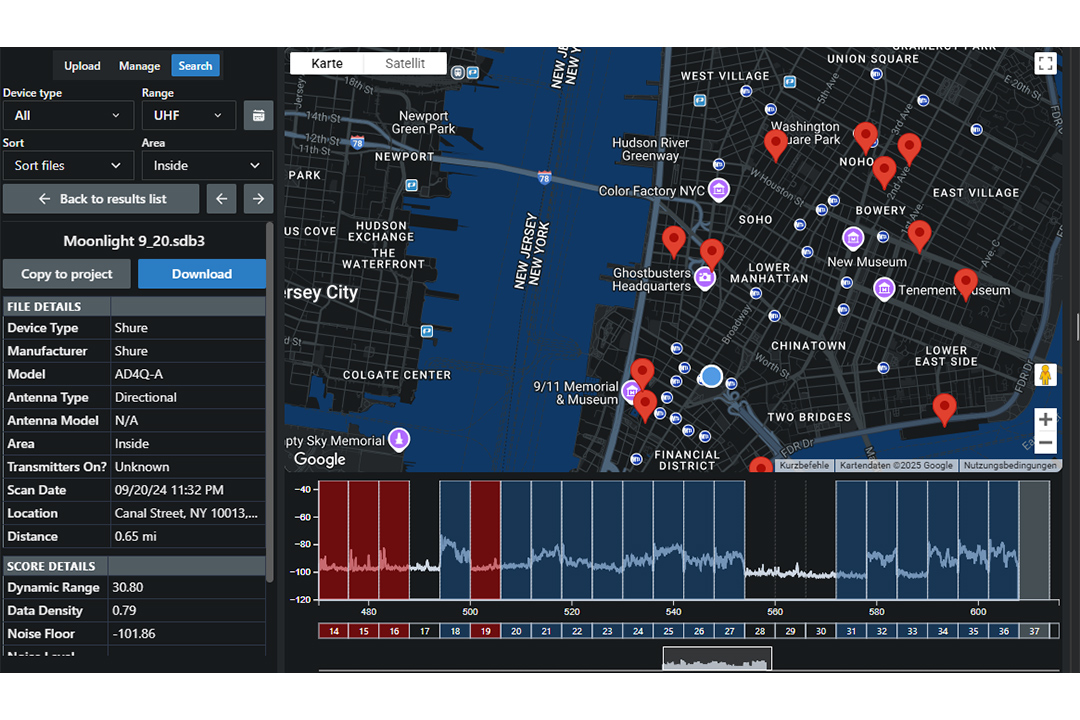Click the Scan Date value 09/20/24 11:32 PM

pyautogui.click(x=169, y=491)
